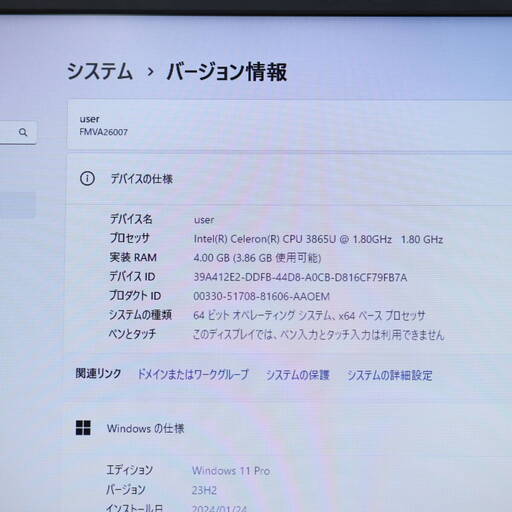Open ドメインまたはワークグループ link
The image size is (512, 512).
point(193,374)
